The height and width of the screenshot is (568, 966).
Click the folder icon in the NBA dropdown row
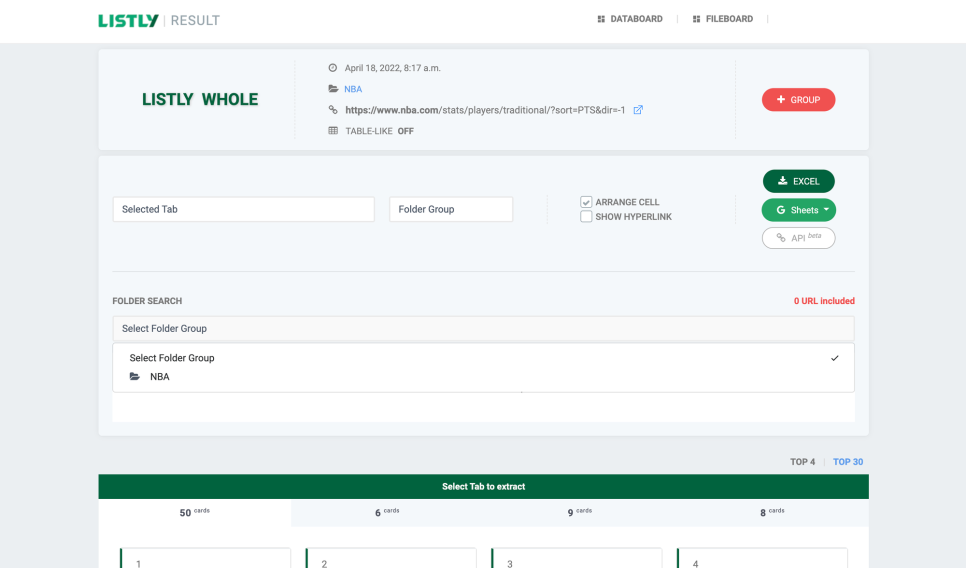coord(135,376)
